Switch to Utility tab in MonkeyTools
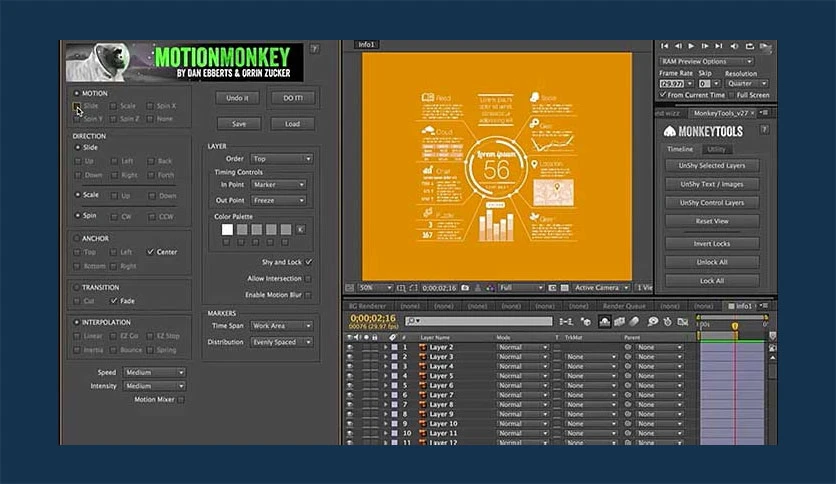Viewport: 836px width, 484px height. click(716, 149)
